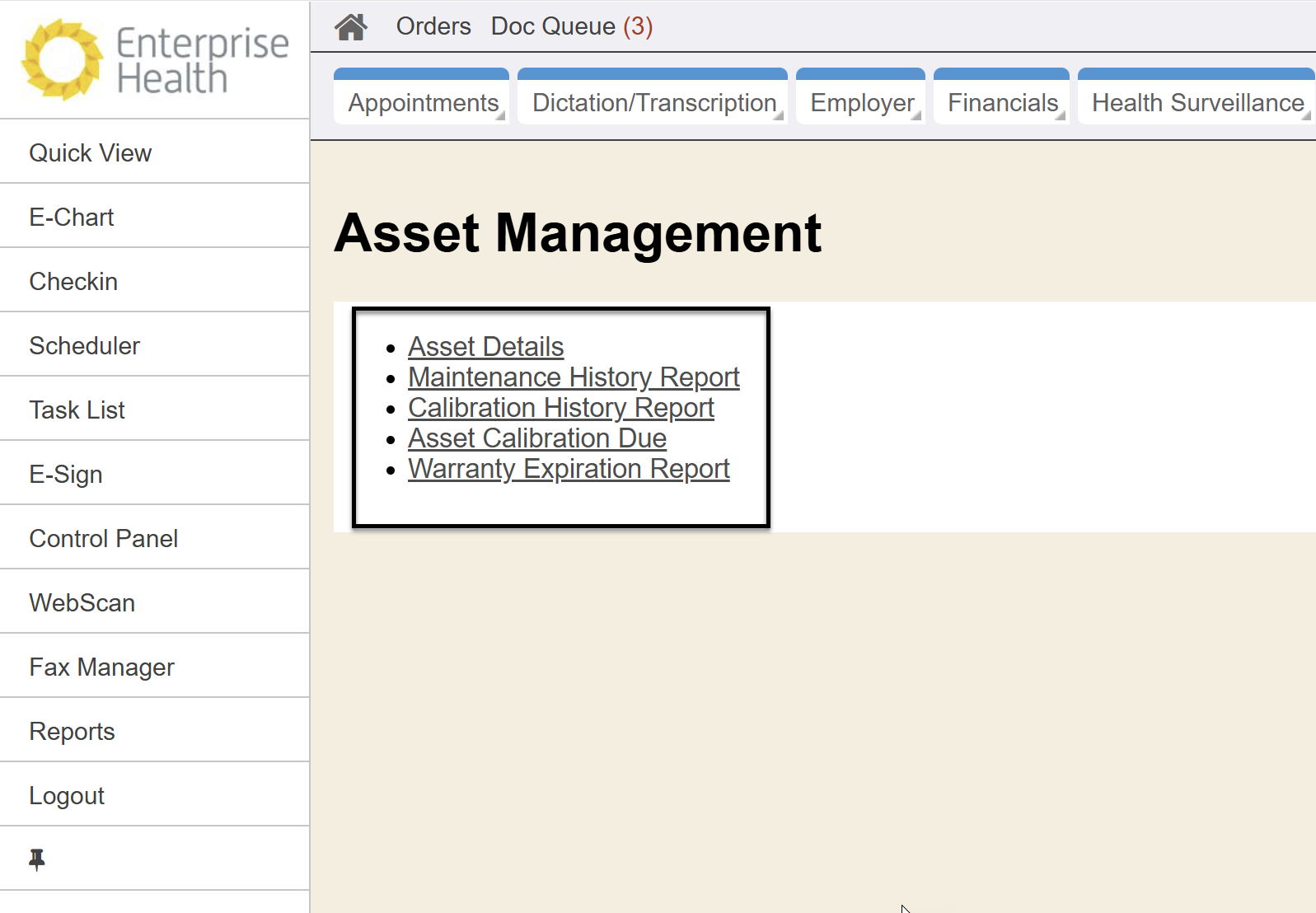The image size is (1316, 913).
Task: Click the Home icon in top bar
Action: coord(350,27)
